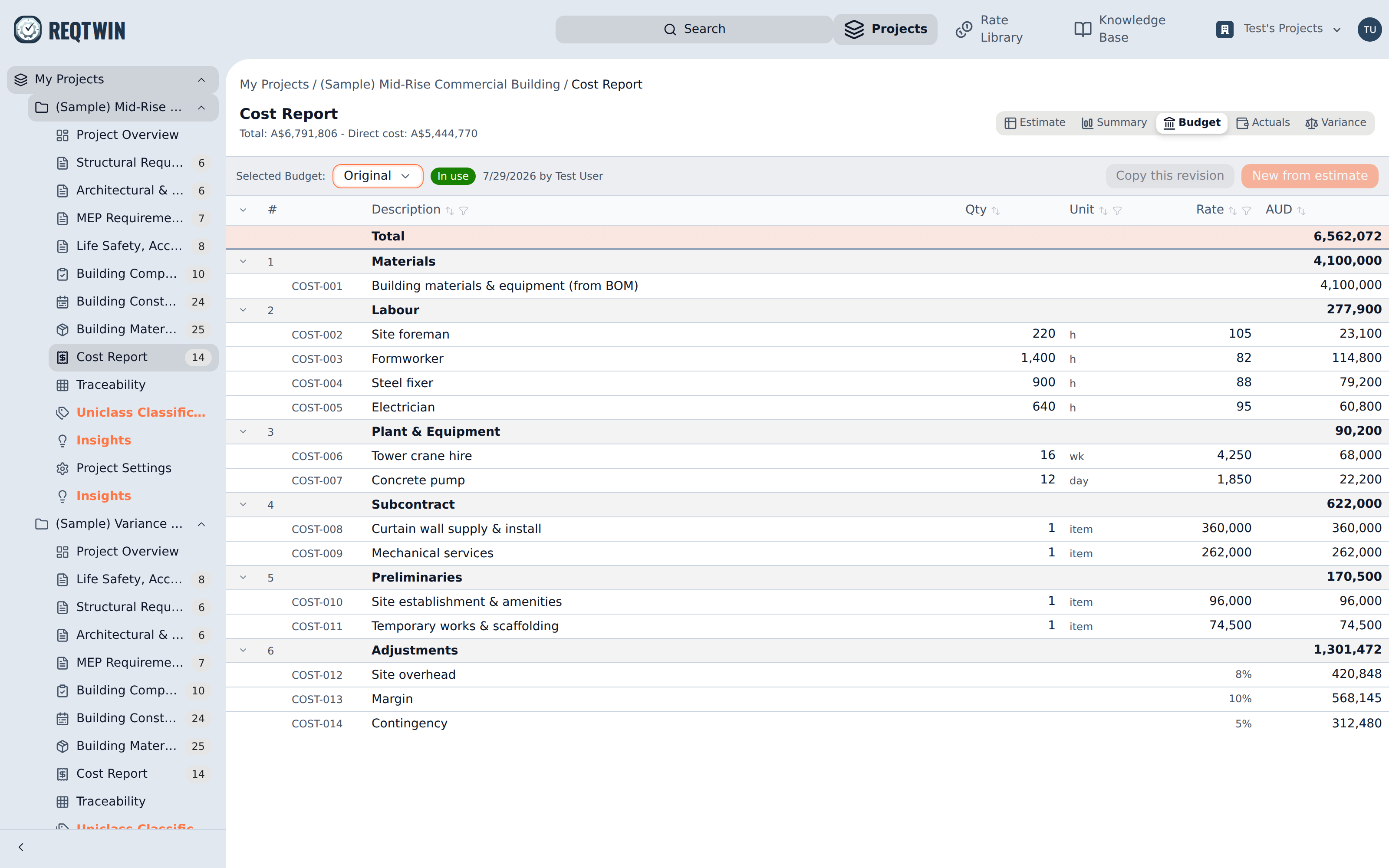This screenshot has height=868, width=1389.
Task: Select the Budget tab
Action: pyautogui.click(x=1192, y=123)
